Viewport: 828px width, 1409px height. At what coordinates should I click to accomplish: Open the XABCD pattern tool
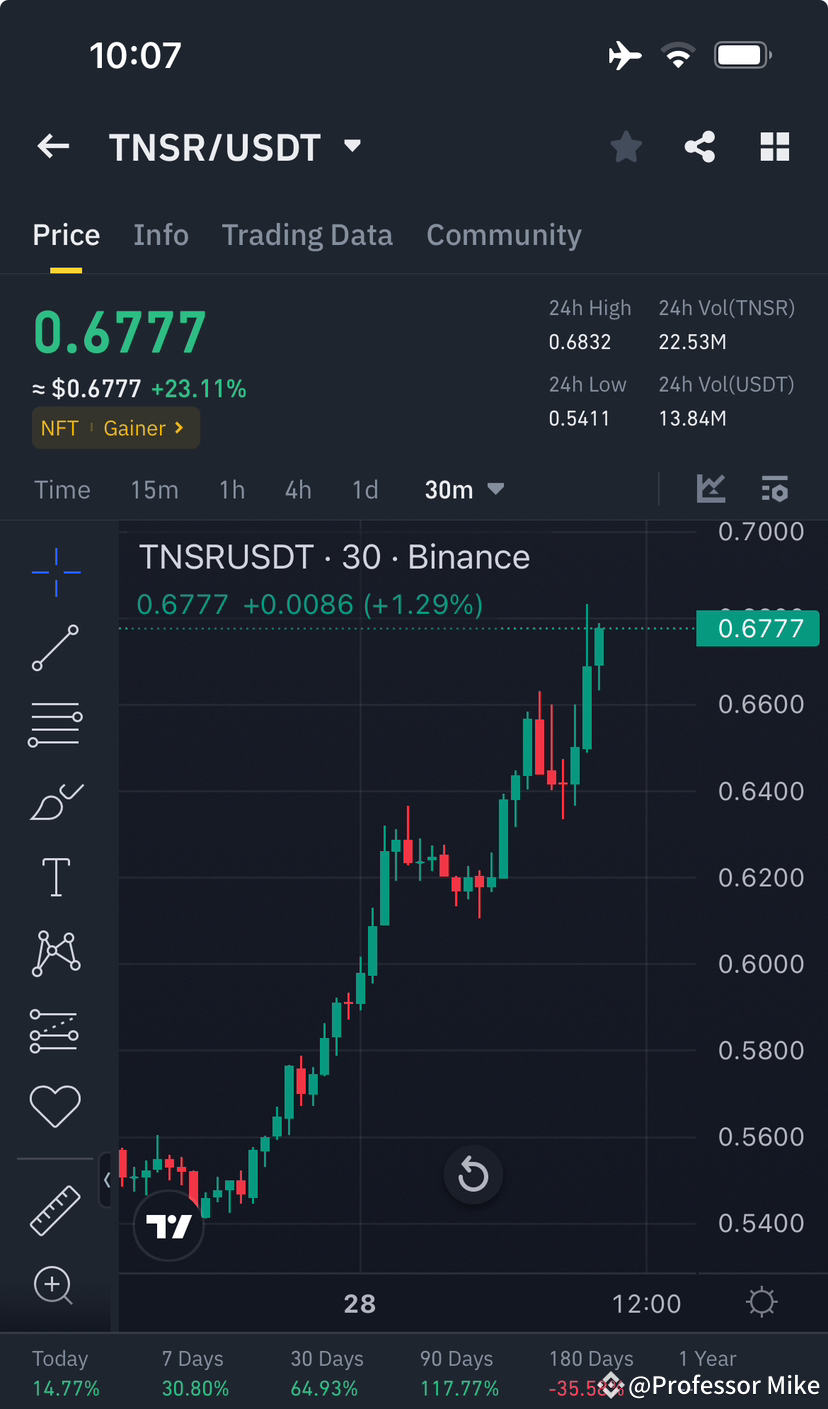tap(55, 952)
